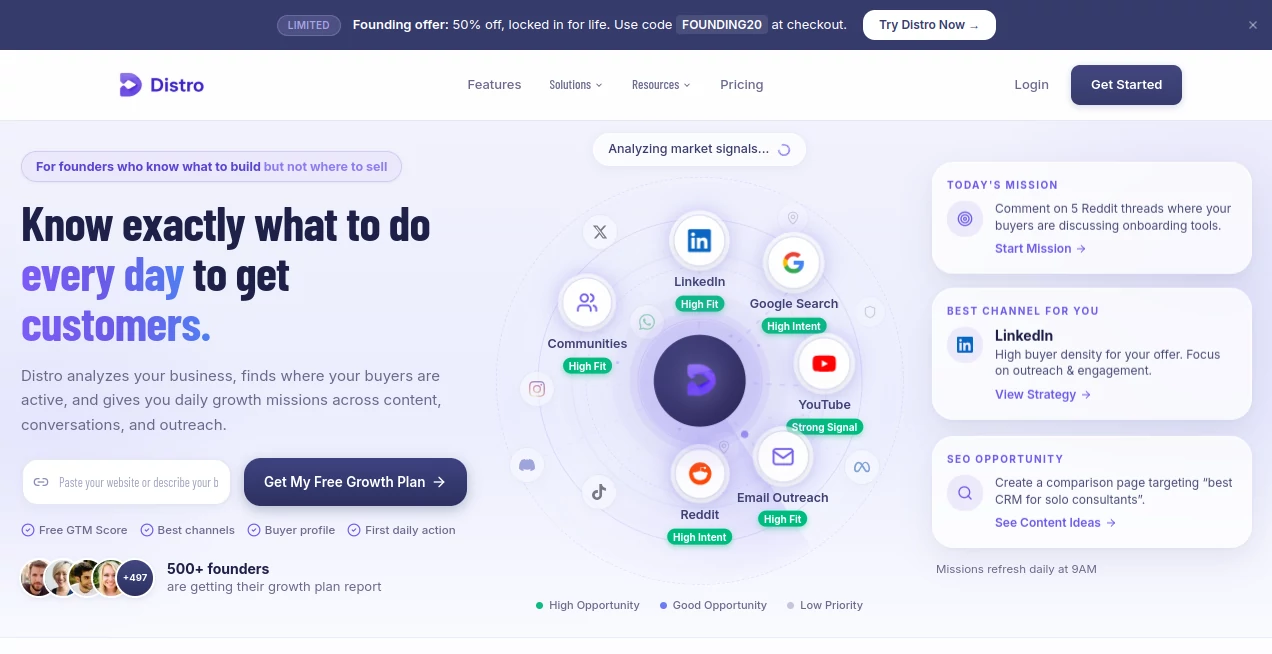This screenshot has width=1272, height=654.
Task: Click the shield icon near Google Search
Action: (x=870, y=312)
